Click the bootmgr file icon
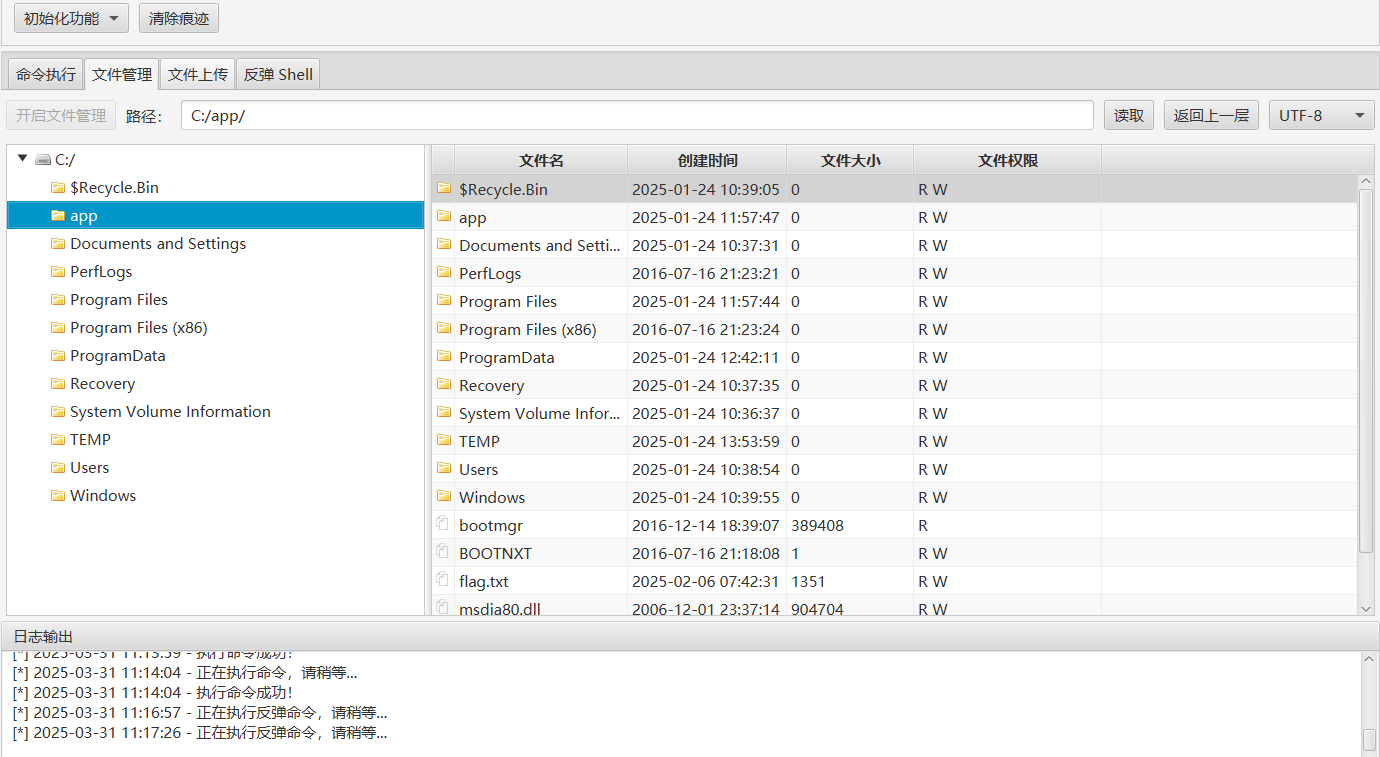This screenshot has height=757, width=1380. pos(443,524)
